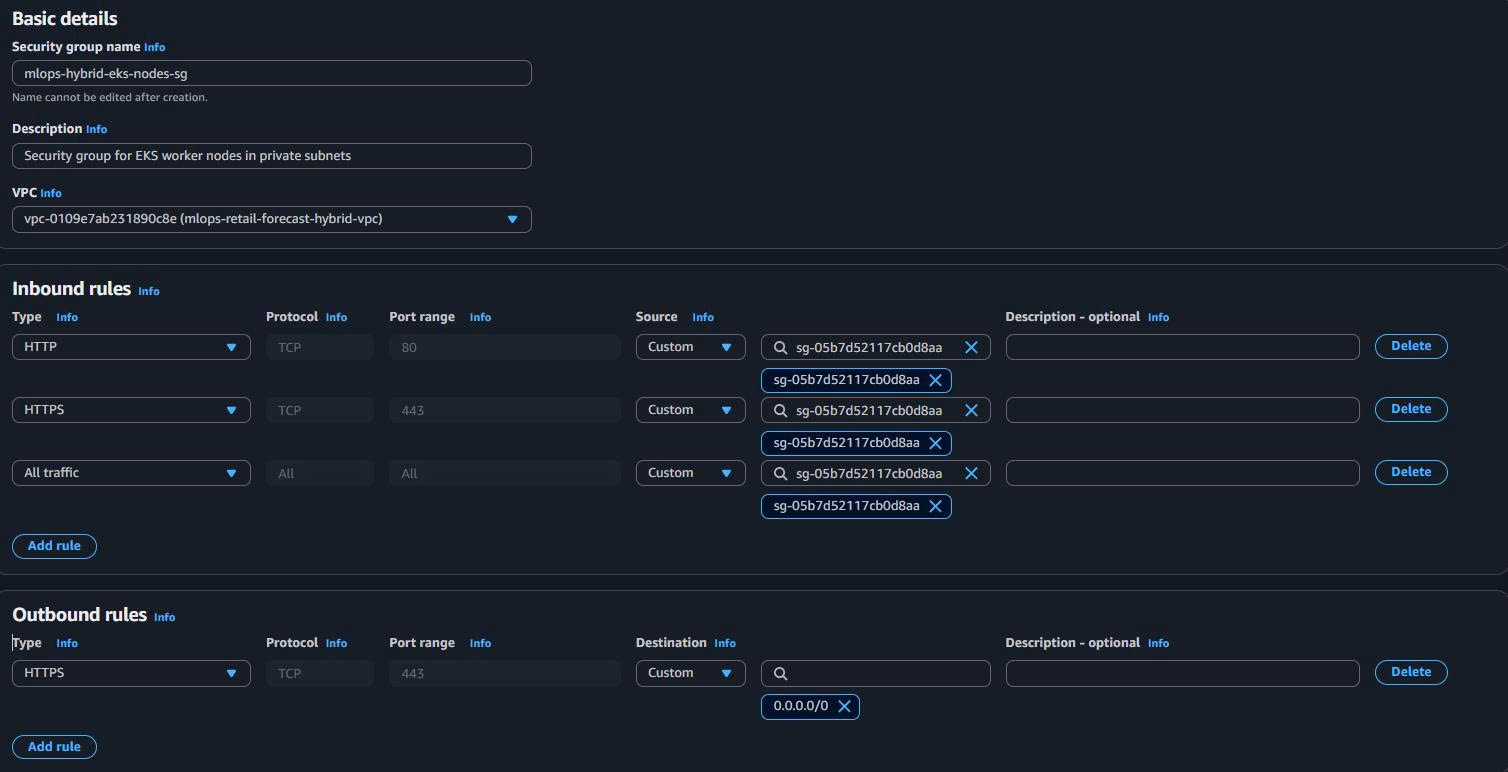Dismiss the security group tag under HTTPS rule
This screenshot has height=772, width=1508.
(935, 443)
